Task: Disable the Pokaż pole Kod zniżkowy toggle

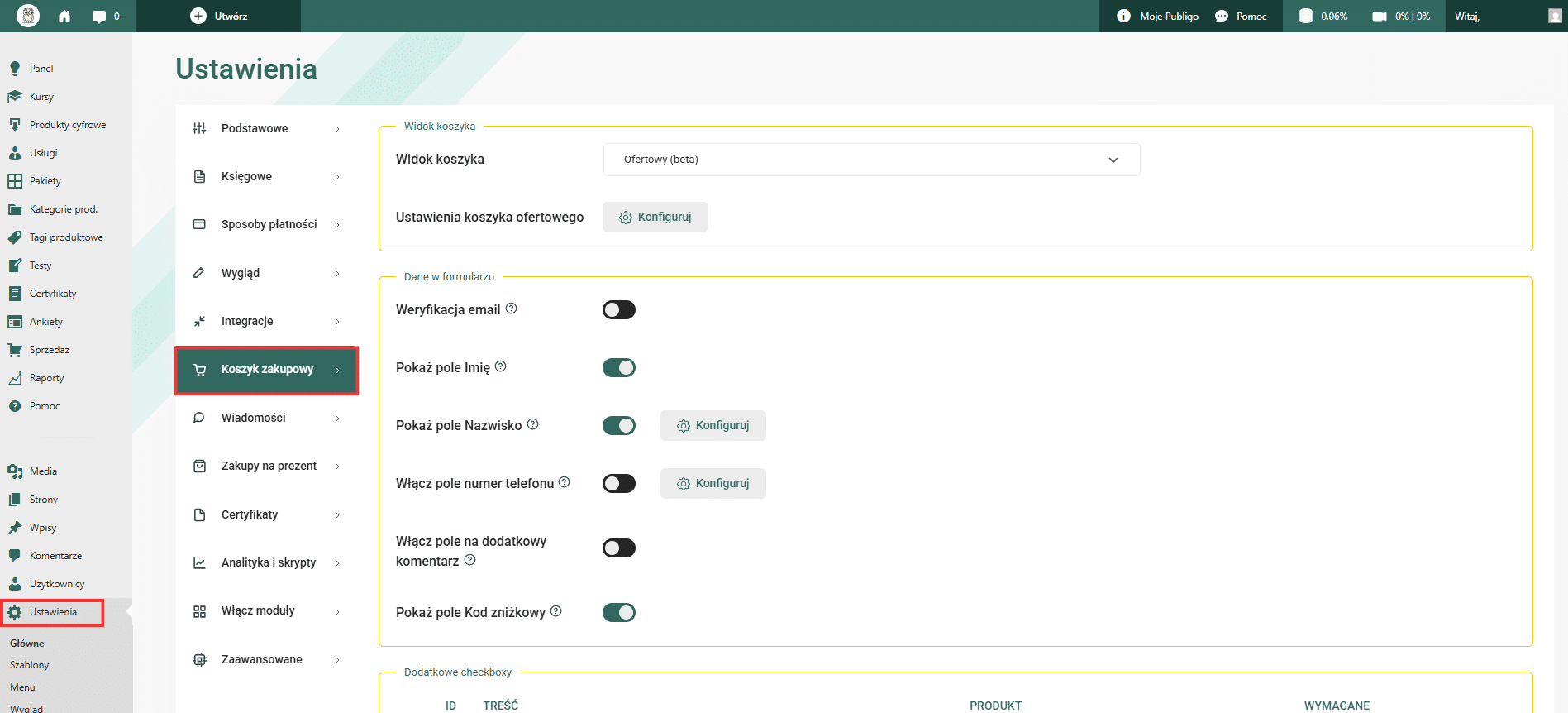Action: [619, 612]
